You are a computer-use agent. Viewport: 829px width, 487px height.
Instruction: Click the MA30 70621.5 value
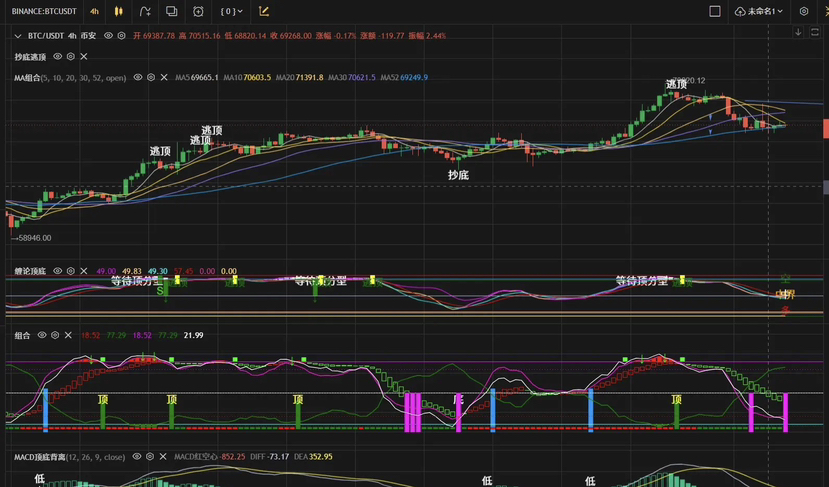(x=352, y=78)
